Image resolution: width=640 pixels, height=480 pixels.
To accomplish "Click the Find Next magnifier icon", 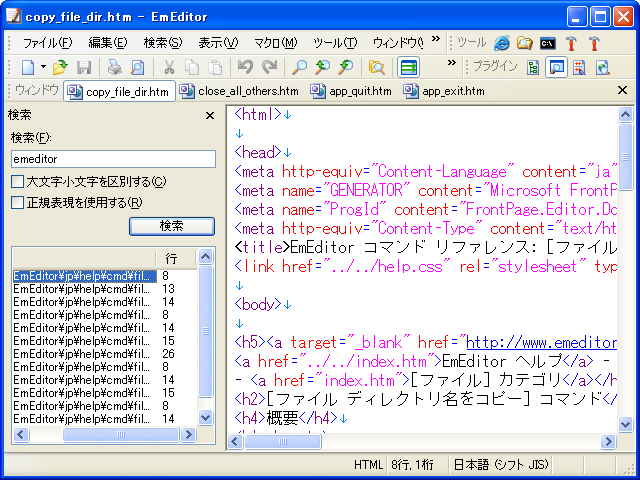I will point(346,67).
